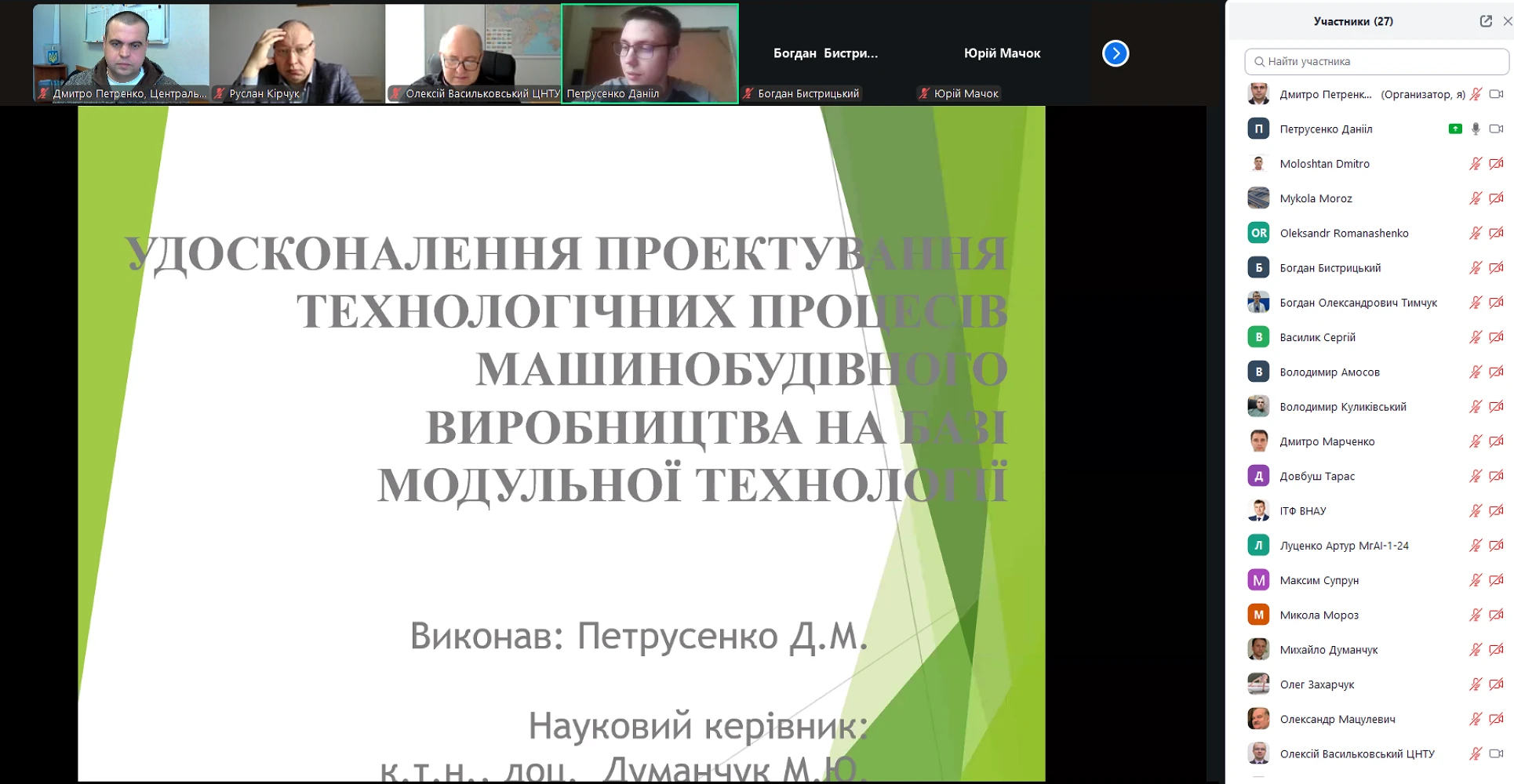Toggle video for Василик Сергій

(x=1496, y=337)
